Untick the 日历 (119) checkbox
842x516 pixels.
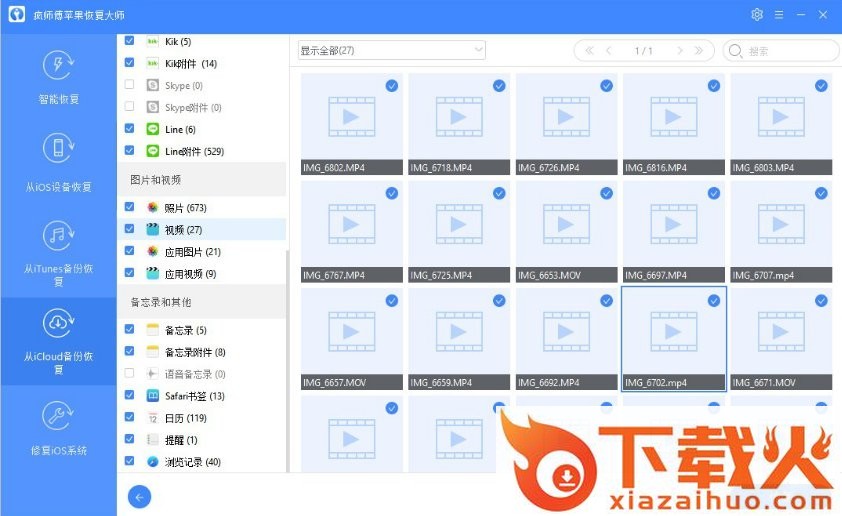[x=129, y=418]
